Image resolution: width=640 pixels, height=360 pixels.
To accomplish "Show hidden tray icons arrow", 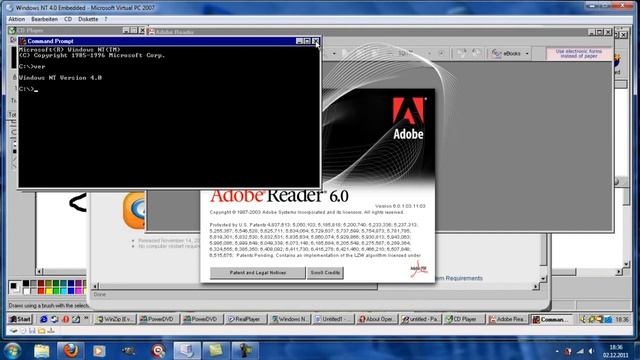I will point(557,351).
